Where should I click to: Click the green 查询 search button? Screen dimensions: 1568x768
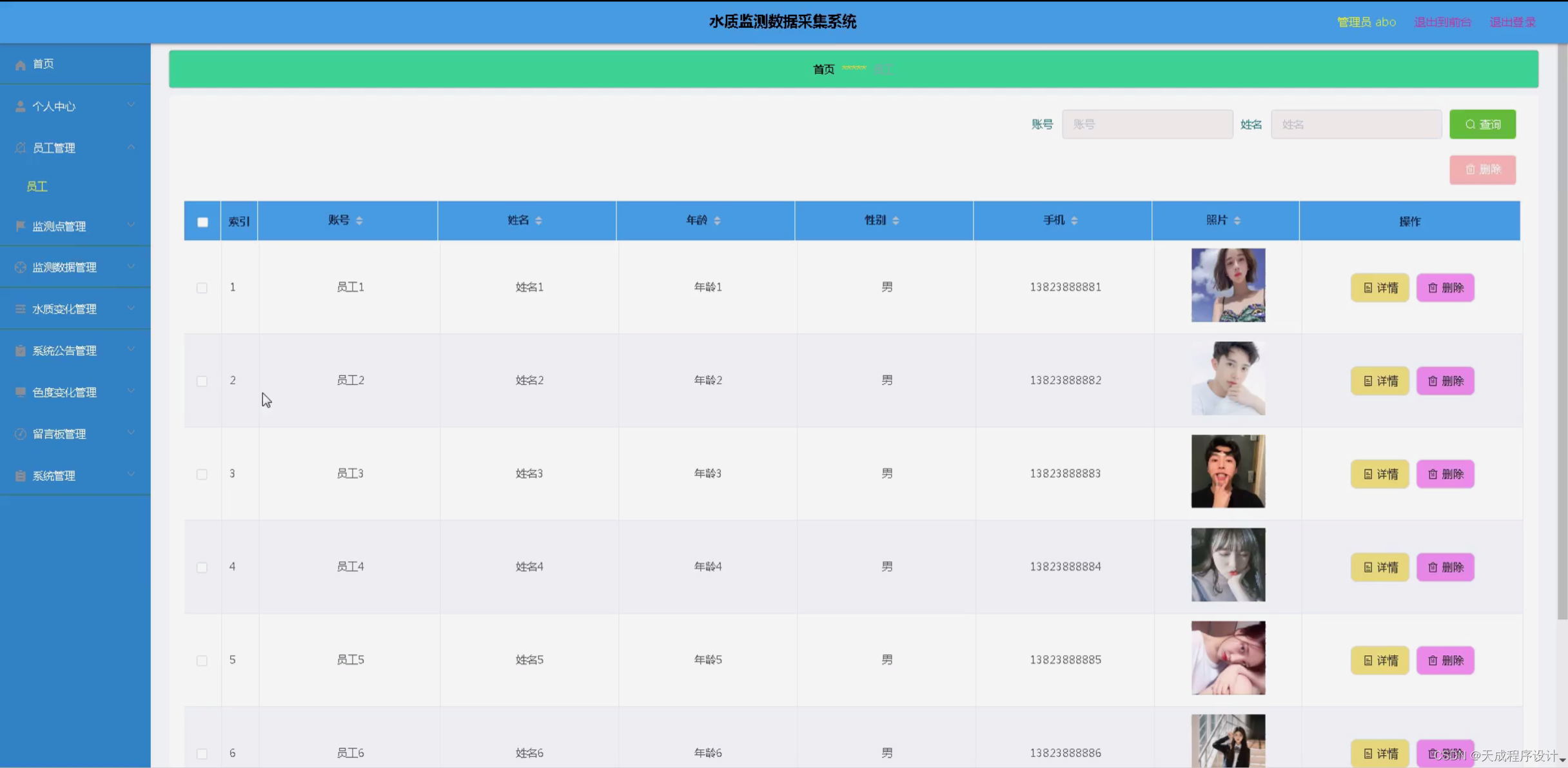(x=1482, y=124)
